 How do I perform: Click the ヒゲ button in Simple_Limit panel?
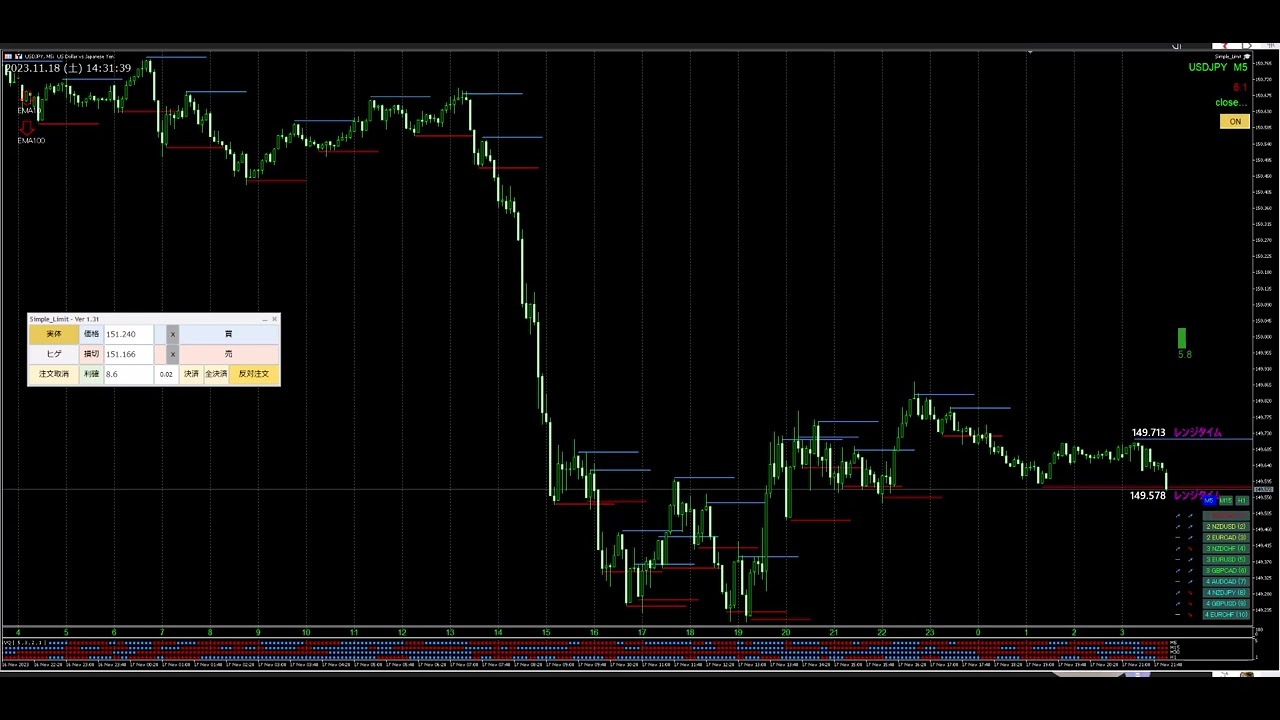point(54,354)
